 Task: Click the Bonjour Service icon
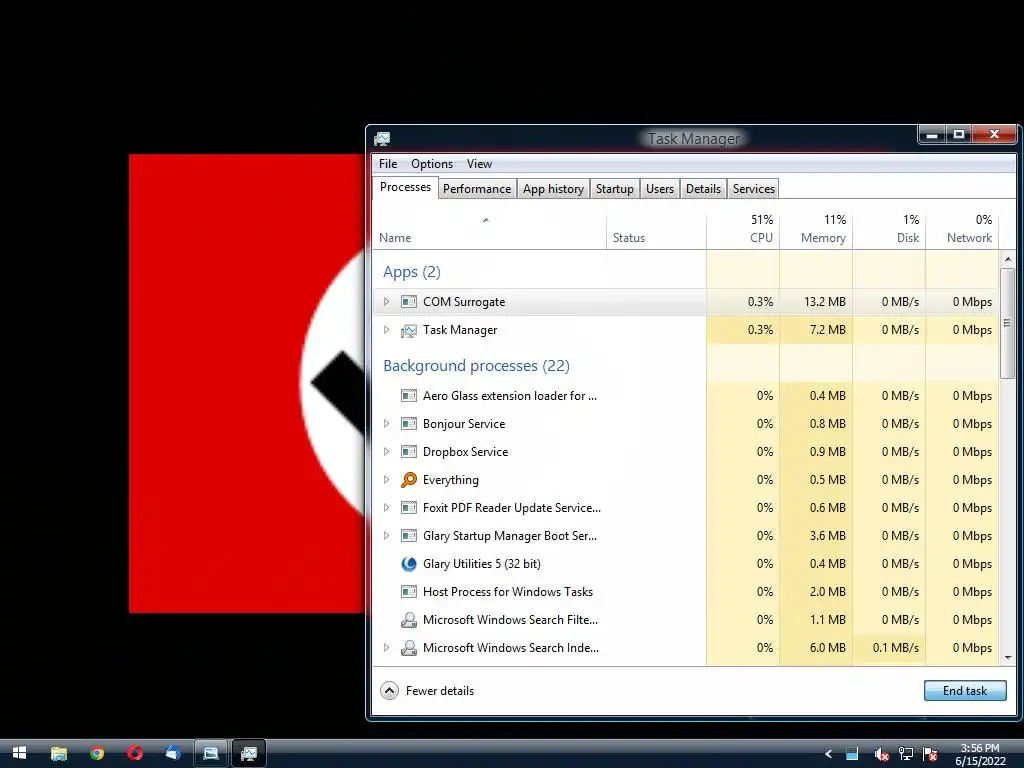[x=409, y=424]
